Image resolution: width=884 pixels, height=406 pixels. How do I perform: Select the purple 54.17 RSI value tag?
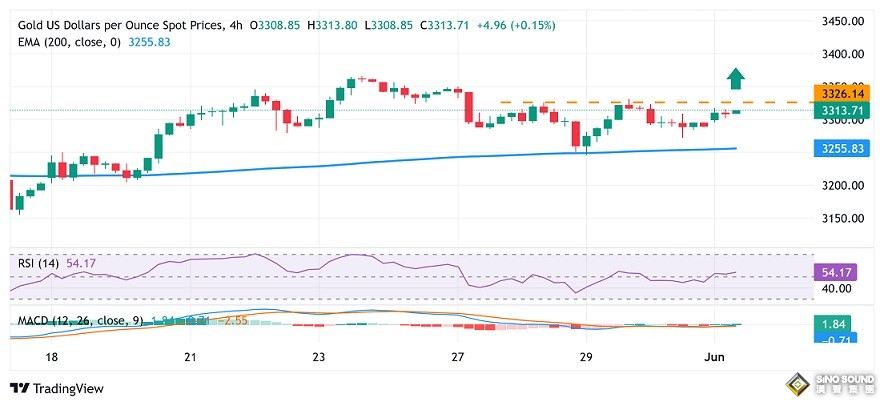click(x=836, y=272)
